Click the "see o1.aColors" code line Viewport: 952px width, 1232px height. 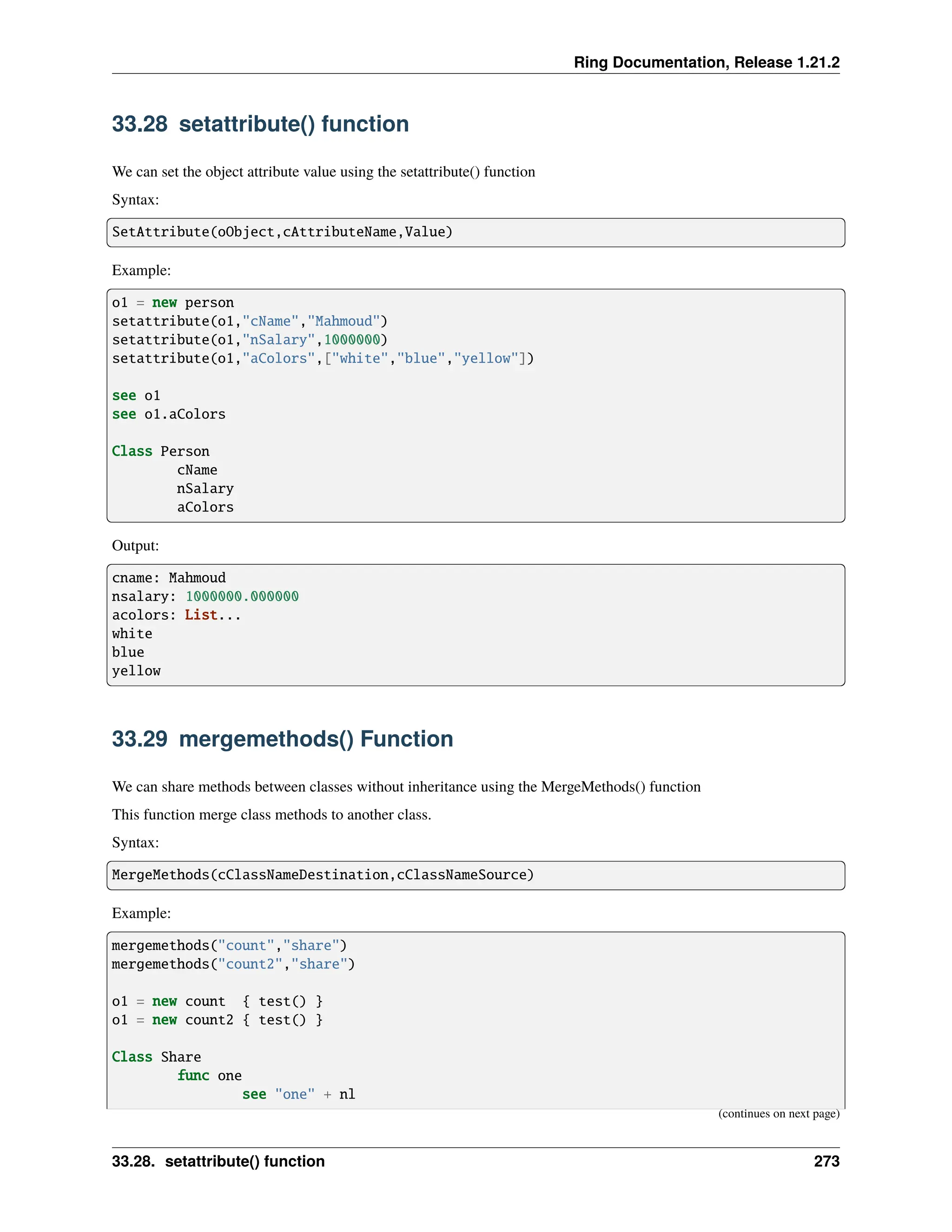[169, 415]
